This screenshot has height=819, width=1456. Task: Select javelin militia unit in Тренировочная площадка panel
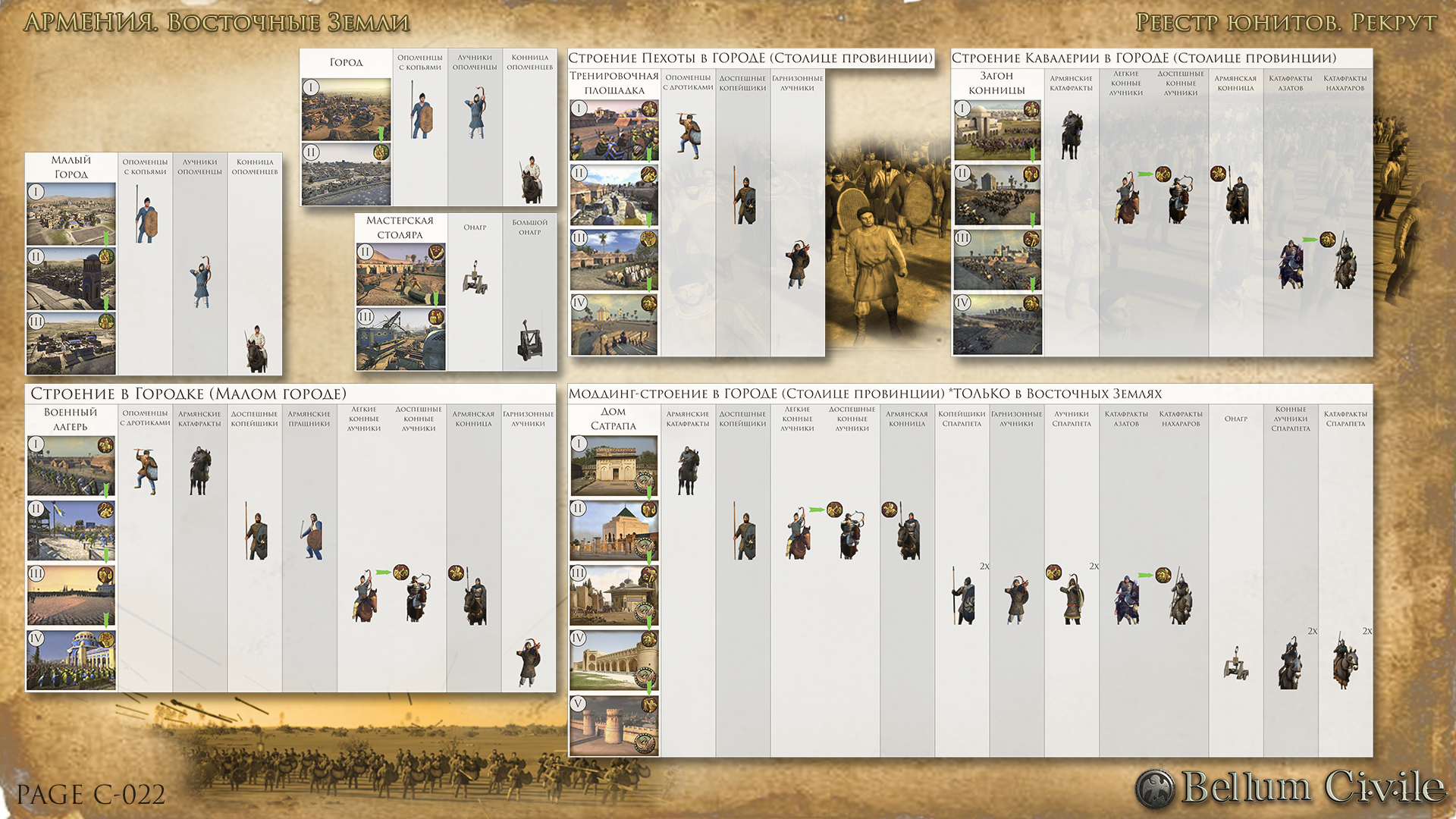[x=689, y=136]
